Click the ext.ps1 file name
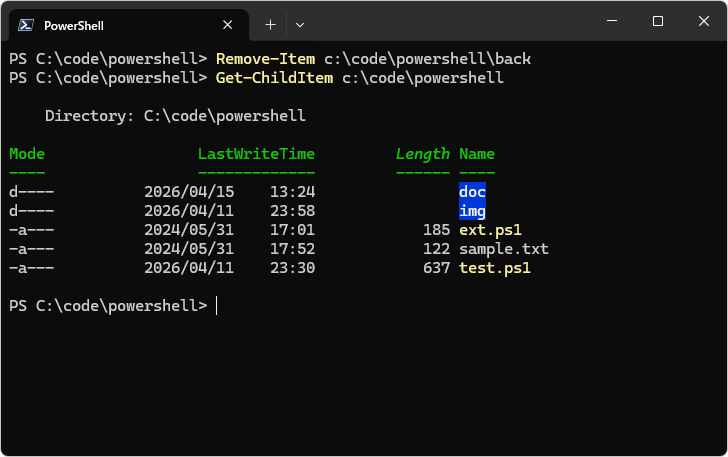Viewport: 728px width, 457px height. pyautogui.click(x=490, y=230)
